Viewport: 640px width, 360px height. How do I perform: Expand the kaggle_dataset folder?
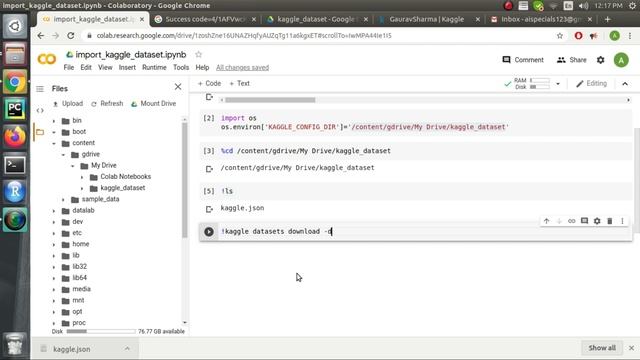[82, 188]
